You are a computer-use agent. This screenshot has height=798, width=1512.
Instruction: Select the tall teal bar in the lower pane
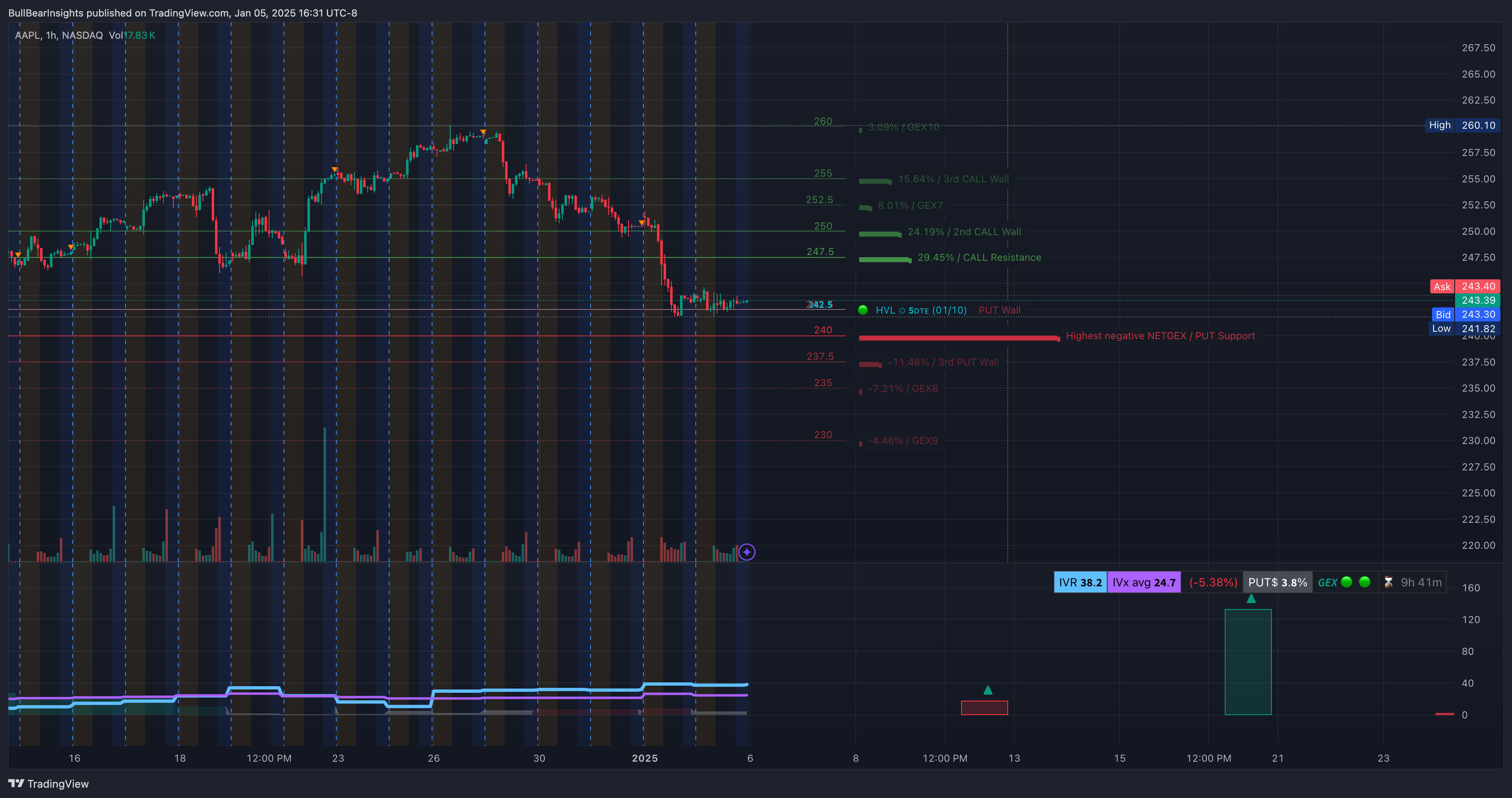pyautogui.click(x=1248, y=662)
